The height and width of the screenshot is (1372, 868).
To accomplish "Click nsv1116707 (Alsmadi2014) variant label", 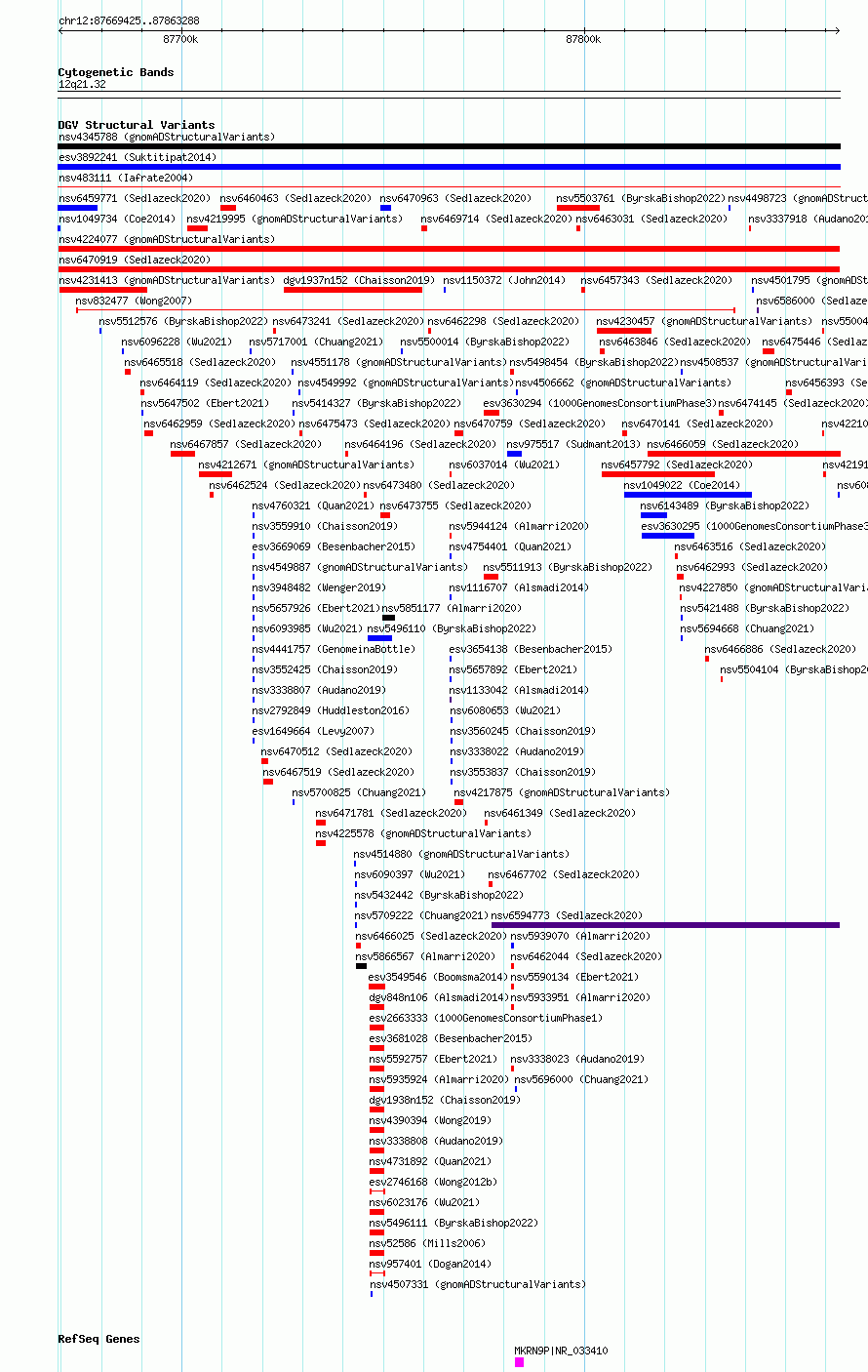I will click(x=519, y=587).
